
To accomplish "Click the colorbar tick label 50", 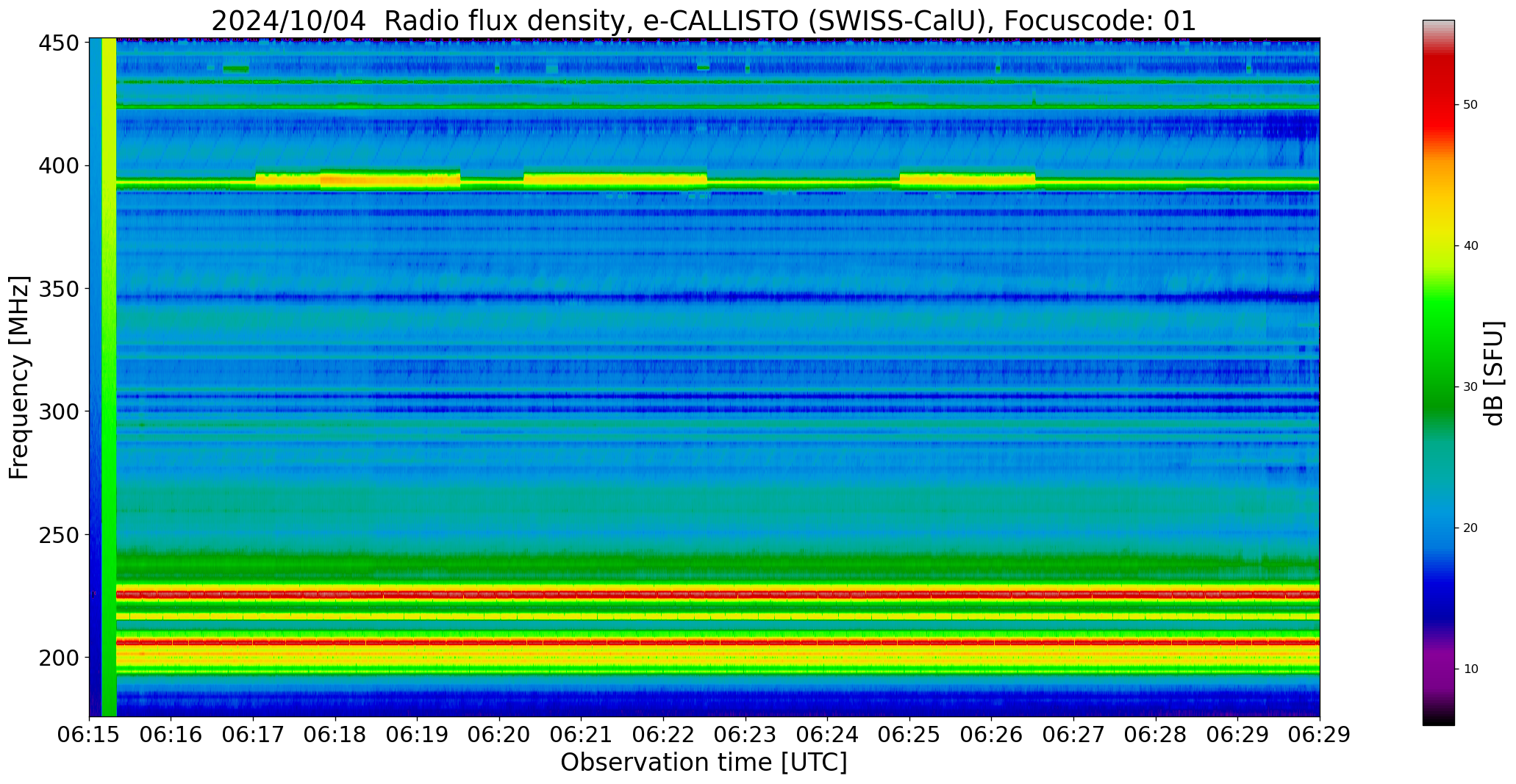I will click(1470, 105).
